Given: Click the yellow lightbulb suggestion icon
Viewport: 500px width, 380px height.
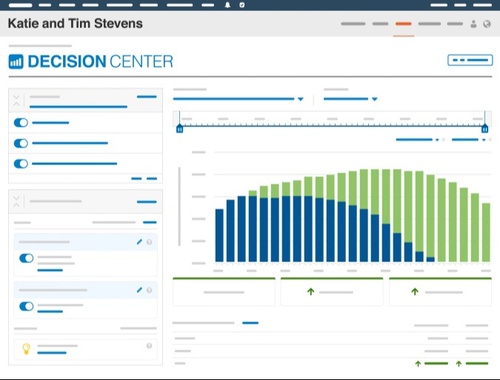Looking at the screenshot, I should [x=26, y=349].
